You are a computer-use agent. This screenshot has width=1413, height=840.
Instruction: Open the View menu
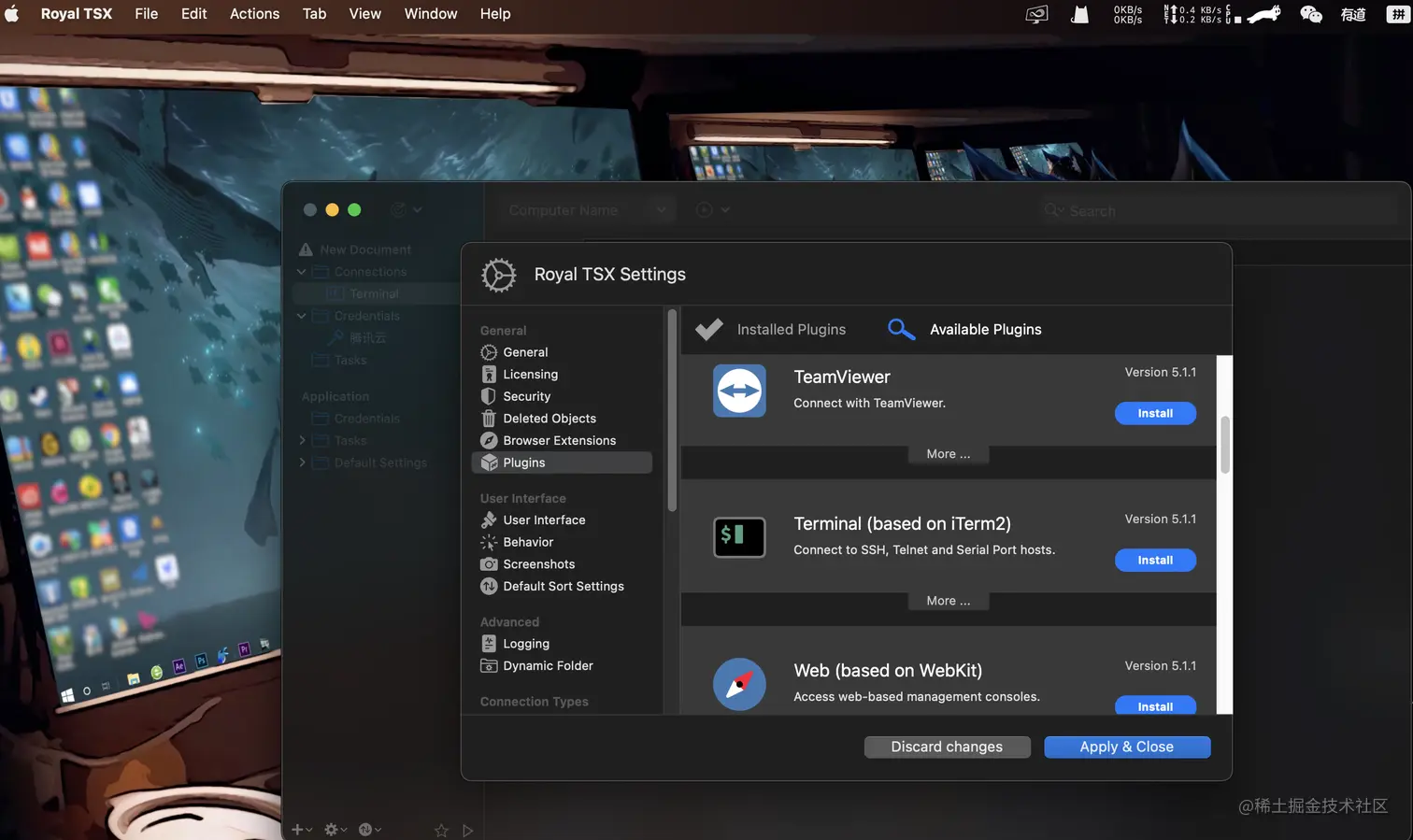pyautogui.click(x=364, y=13)
